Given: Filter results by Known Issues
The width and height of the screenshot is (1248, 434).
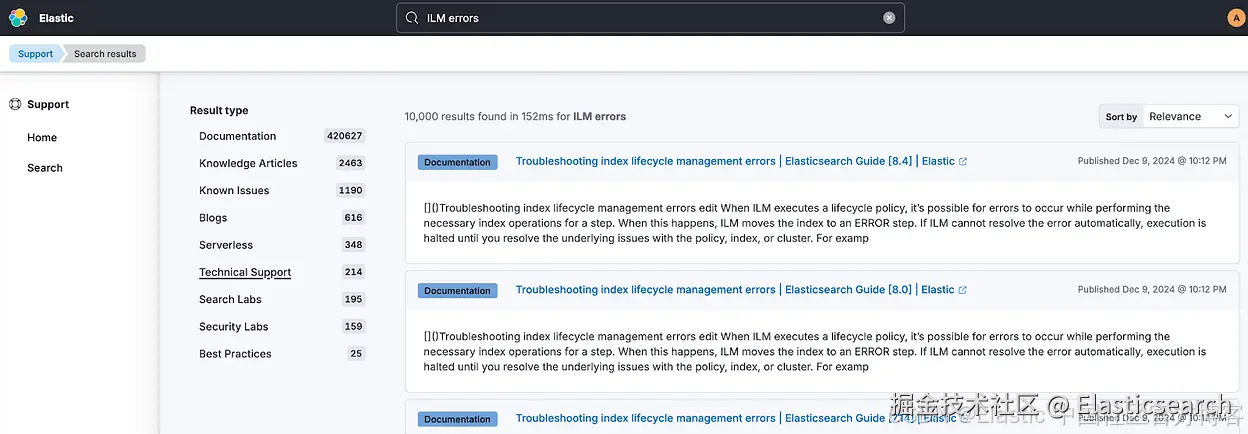Looking at the screenshot, I should [234, 190].
